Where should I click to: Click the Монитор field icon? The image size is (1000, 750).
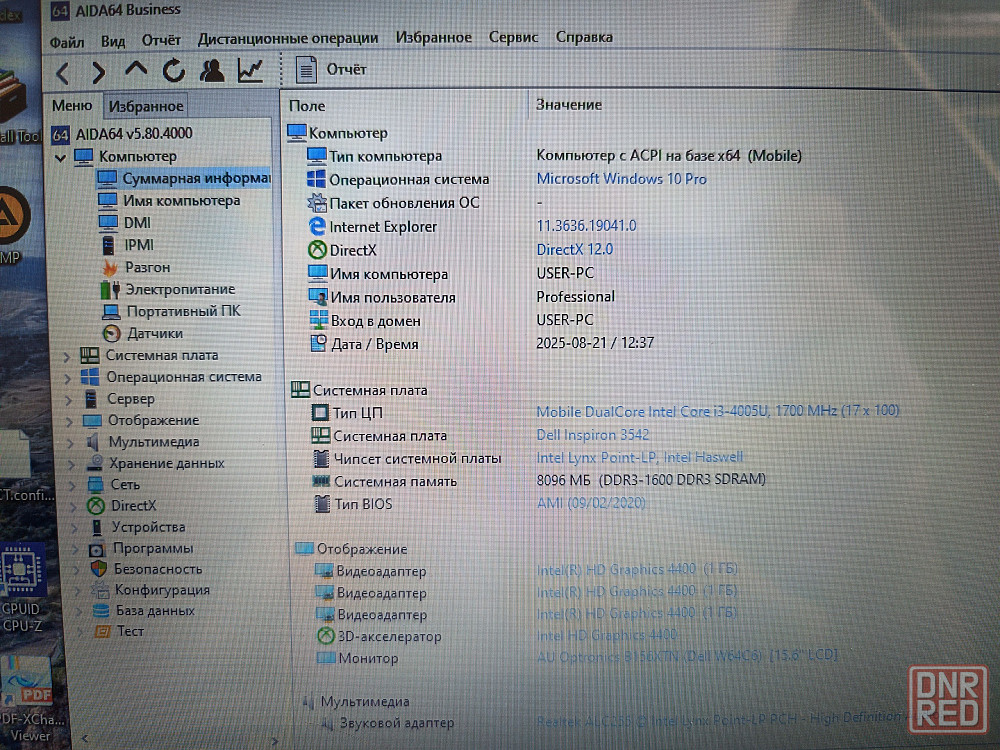326,658
